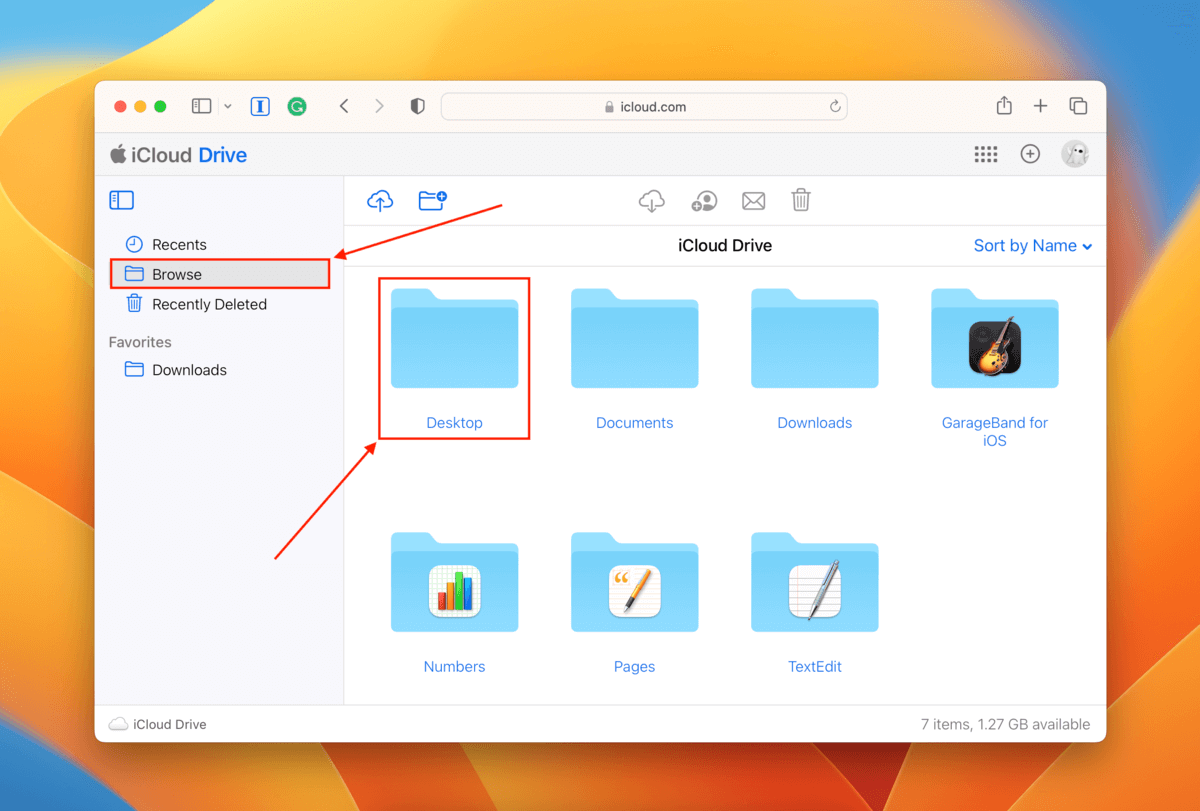Viewport: 1200px width, 811px height.
Task: Open the GarageBand for iOS folder
Action: coord(994,350)
